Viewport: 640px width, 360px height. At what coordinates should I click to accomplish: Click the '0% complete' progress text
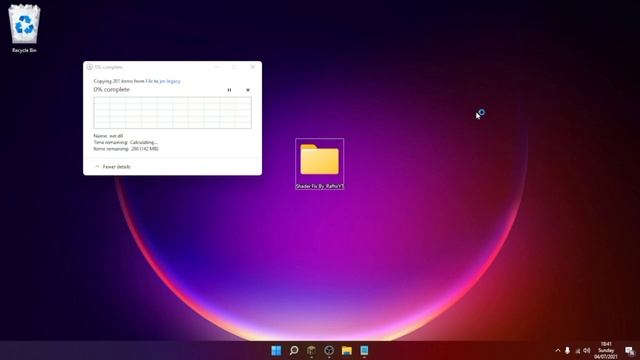(x=111, y=89)
